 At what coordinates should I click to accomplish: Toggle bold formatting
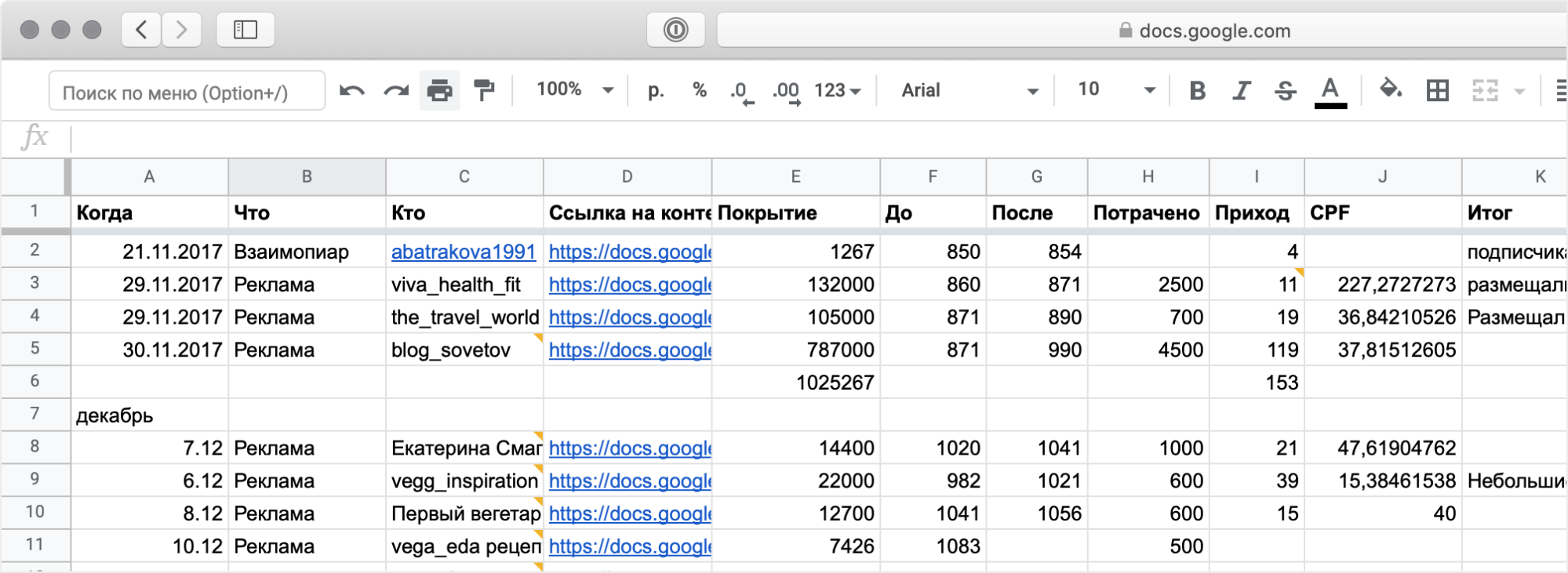tap(1197, 91)
